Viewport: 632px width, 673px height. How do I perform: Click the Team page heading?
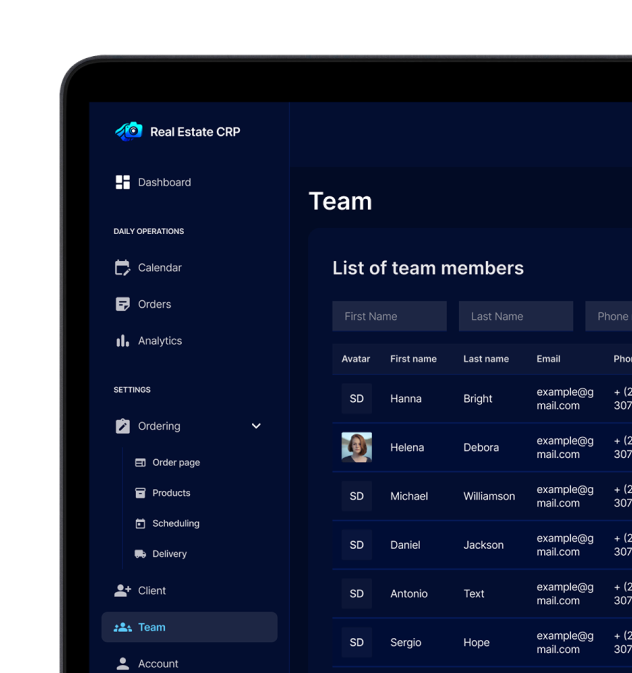tap(340, 201)
